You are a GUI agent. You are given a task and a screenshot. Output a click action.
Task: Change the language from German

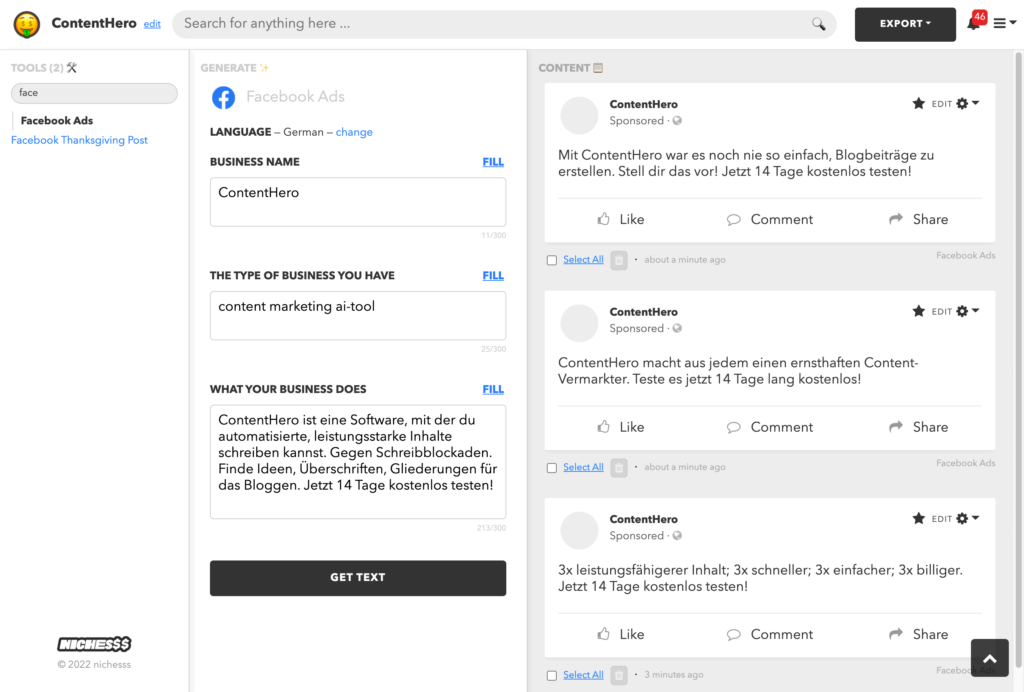click(354, 132)
